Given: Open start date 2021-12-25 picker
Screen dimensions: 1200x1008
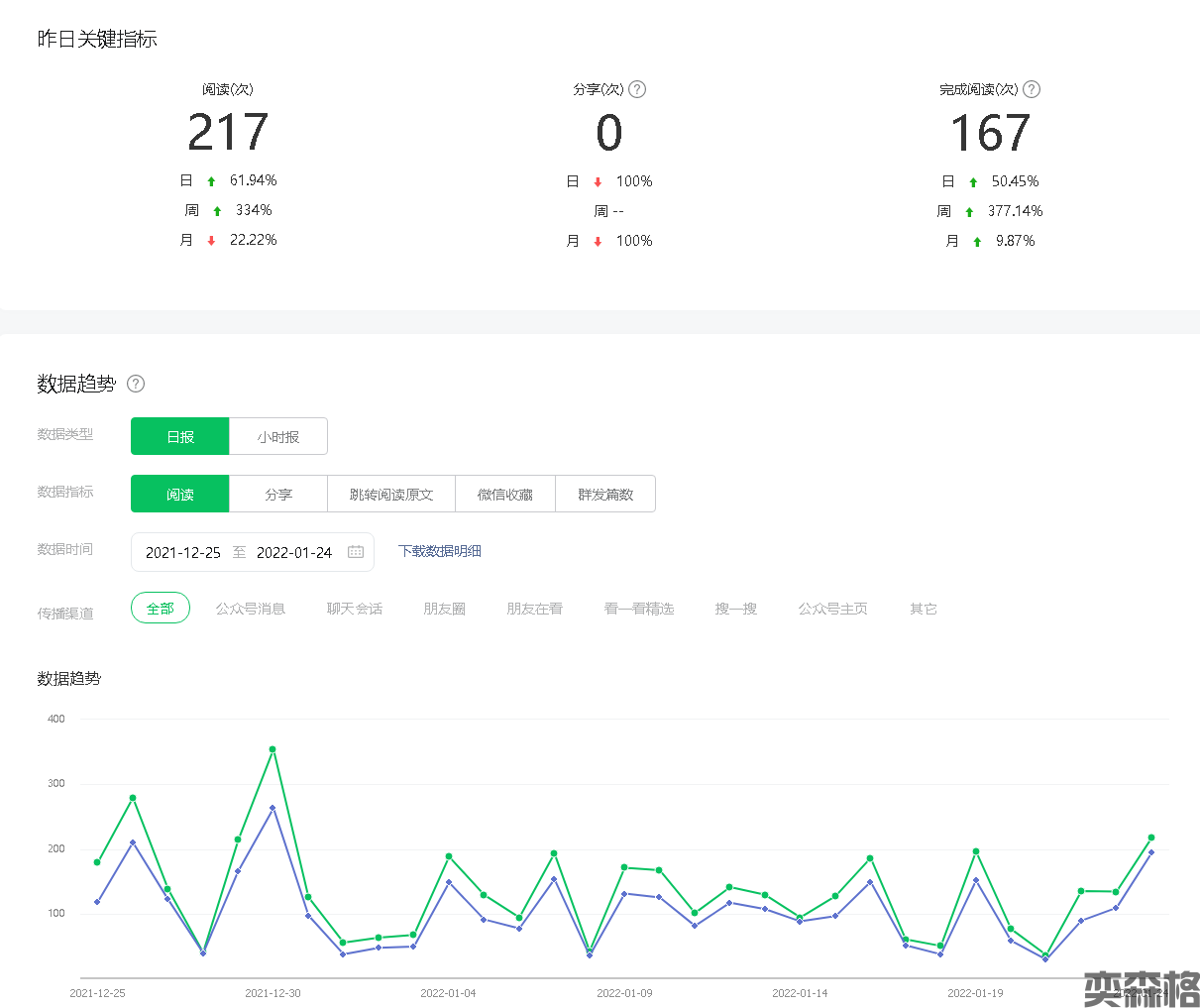Looking at the screenshot, I should (183, 552).
